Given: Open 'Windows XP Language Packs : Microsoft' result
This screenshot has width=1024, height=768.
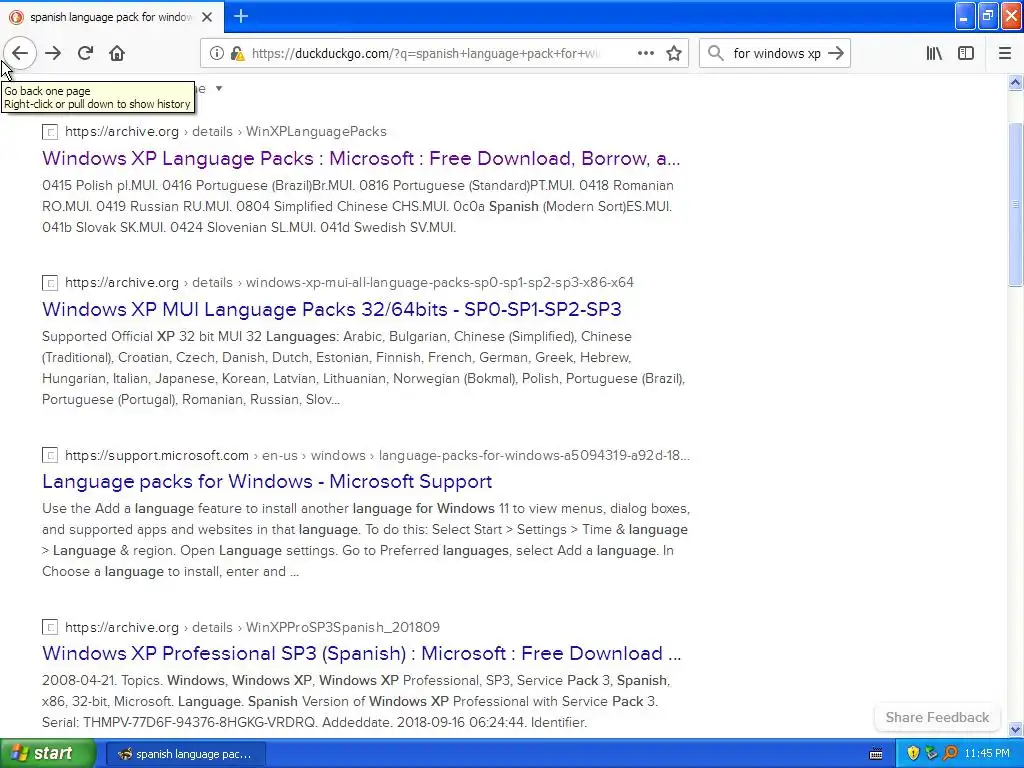Looking at the screenshot, I should pos(361,159).
